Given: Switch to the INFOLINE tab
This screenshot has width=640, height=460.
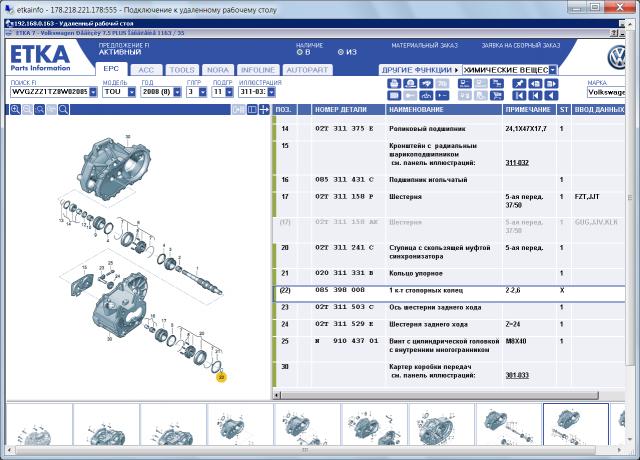Looking at the screenshot, I should [258, 70].
